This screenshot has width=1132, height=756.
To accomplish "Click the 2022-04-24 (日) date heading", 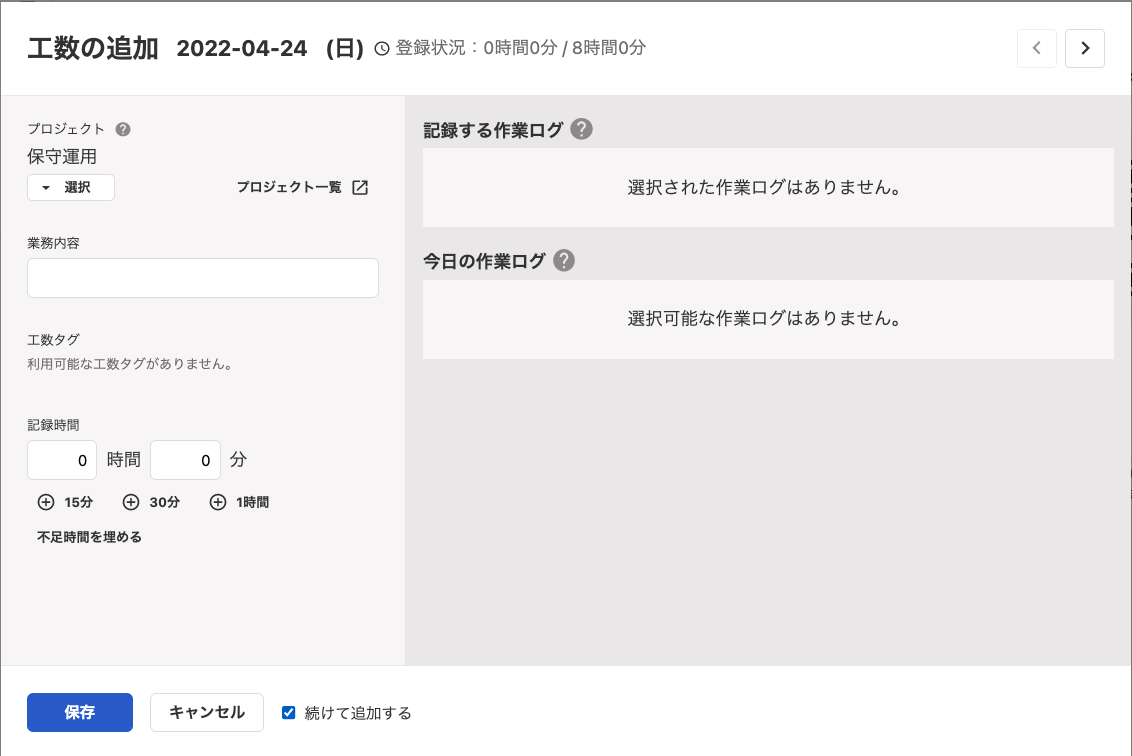I will (270, 48).
